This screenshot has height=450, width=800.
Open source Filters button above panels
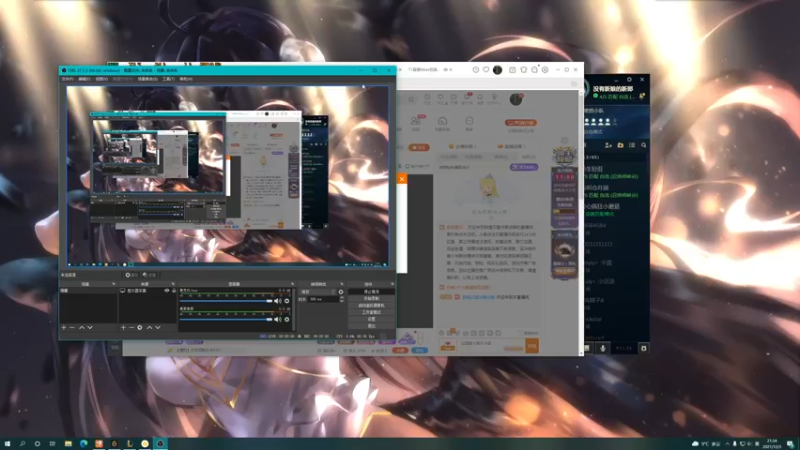[150, 274]
